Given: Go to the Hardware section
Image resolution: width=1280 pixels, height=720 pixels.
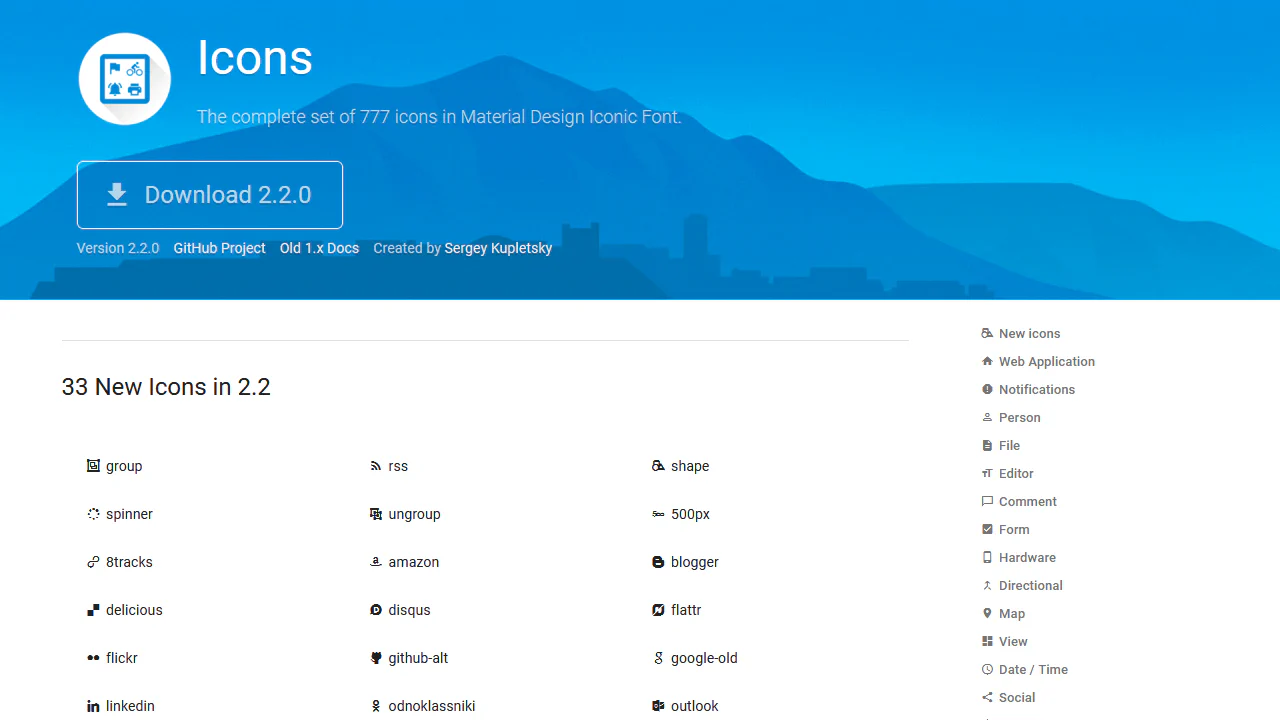Looking at the screenshot, I should [1027, 558].
